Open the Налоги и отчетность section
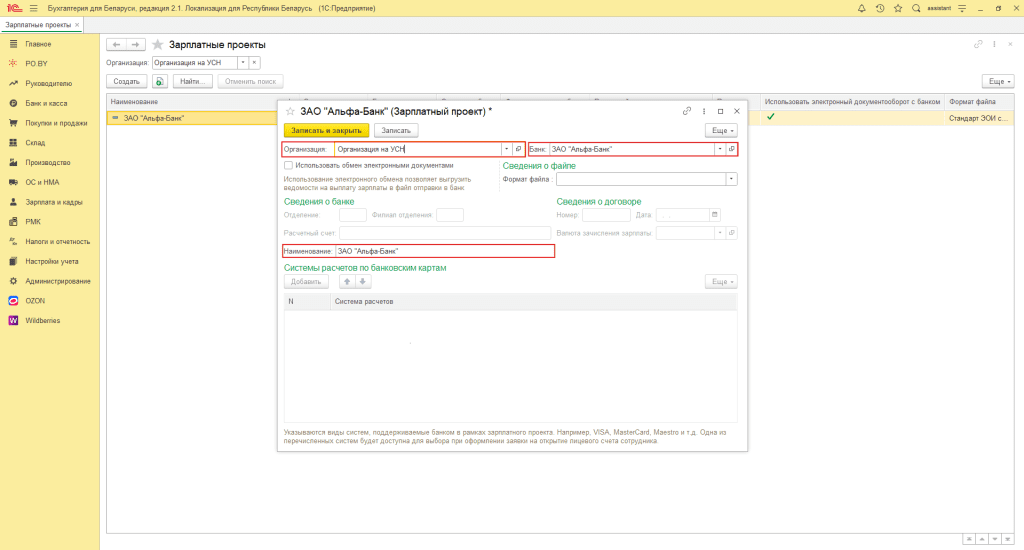Viewport: 1024px width, 550px height. (57, 242)
